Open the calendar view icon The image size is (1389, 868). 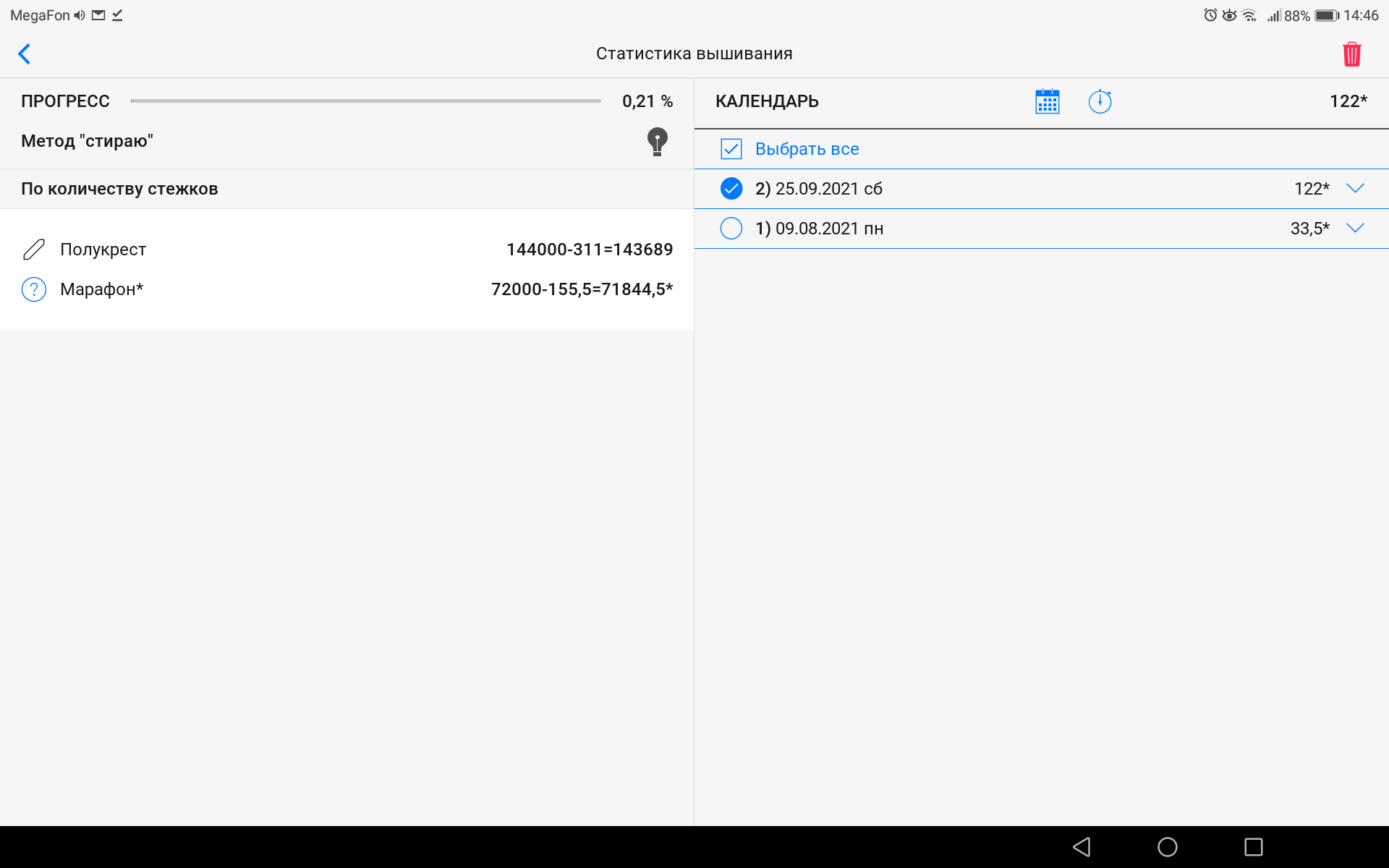pyautogui.click(x=1047, y=101)
